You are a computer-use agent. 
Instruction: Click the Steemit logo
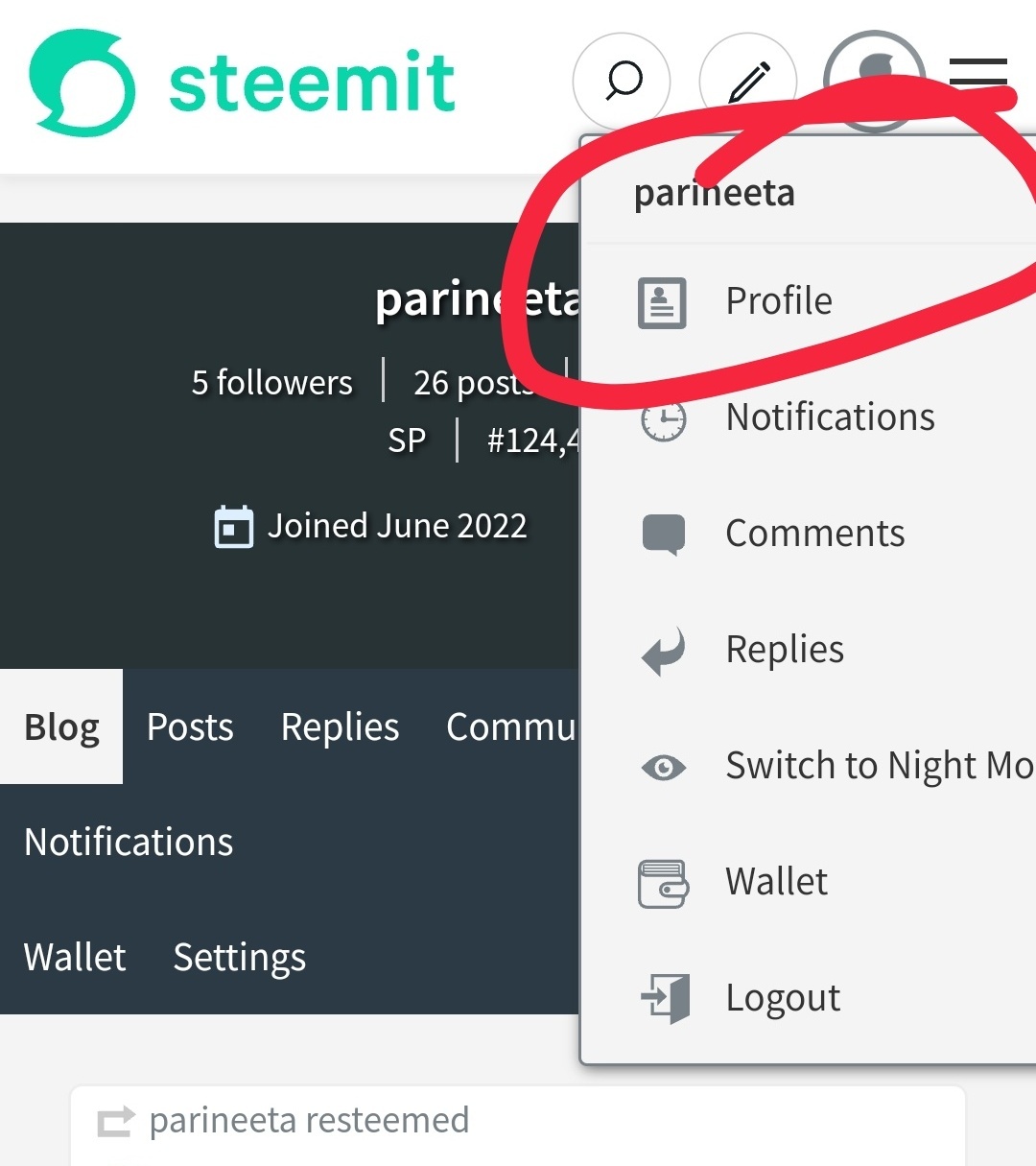pos(242,83)
